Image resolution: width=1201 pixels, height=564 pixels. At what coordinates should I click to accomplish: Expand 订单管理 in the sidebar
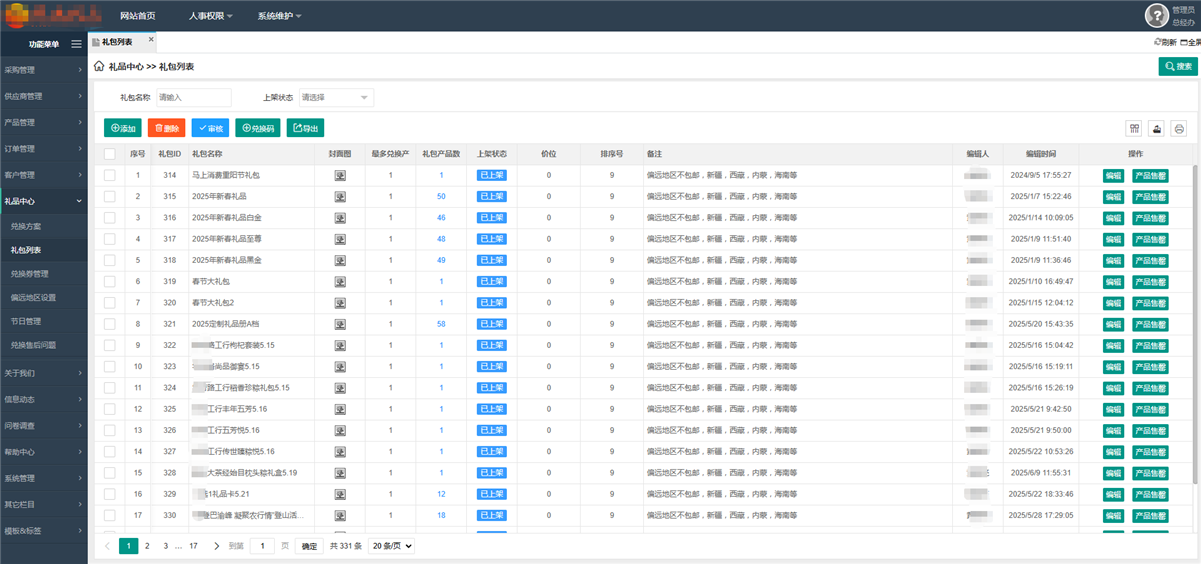click(44, 149)
